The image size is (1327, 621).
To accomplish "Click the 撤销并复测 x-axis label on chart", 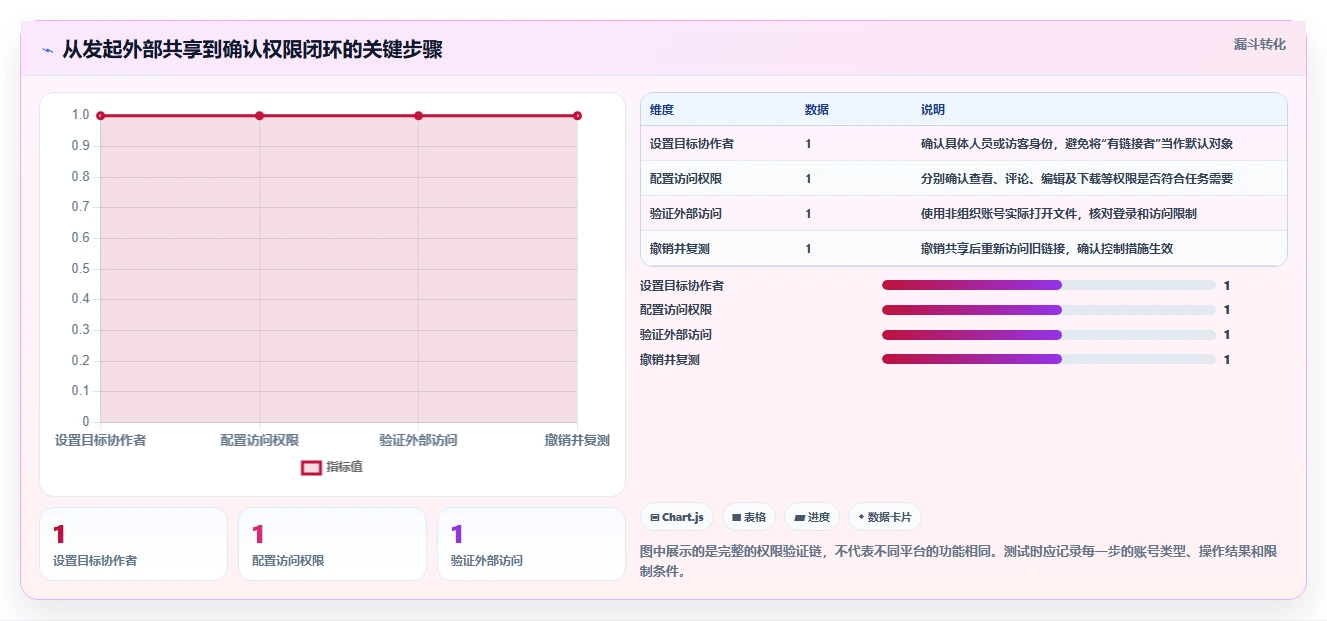I will click(x=577, y=440).
